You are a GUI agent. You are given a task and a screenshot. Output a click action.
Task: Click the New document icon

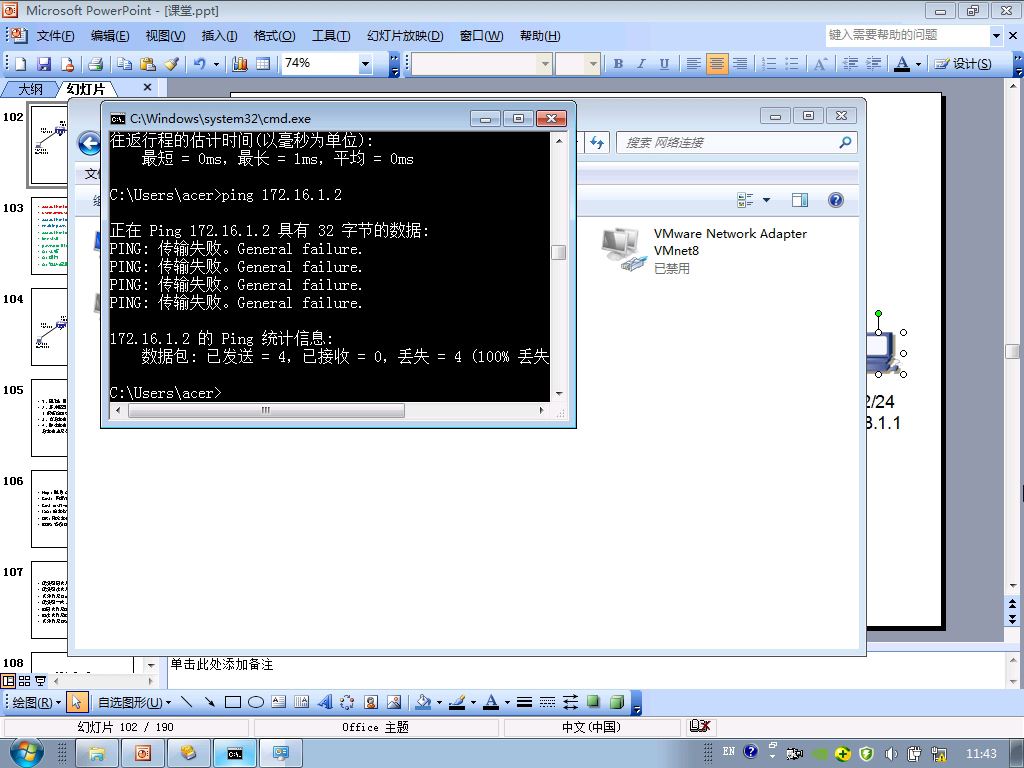click(21, 63)
